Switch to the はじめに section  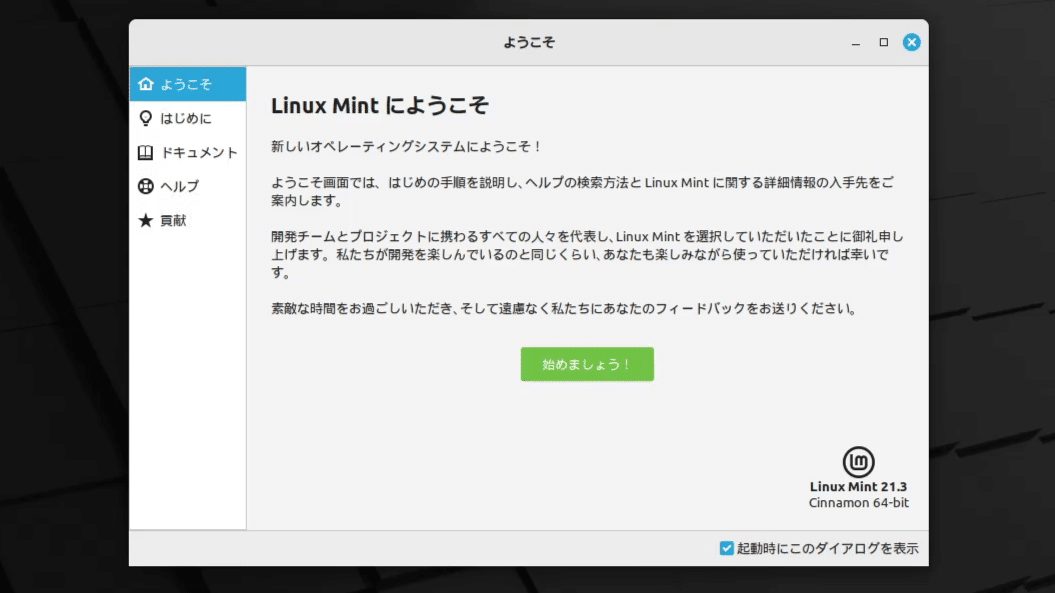tap(188, 118)
